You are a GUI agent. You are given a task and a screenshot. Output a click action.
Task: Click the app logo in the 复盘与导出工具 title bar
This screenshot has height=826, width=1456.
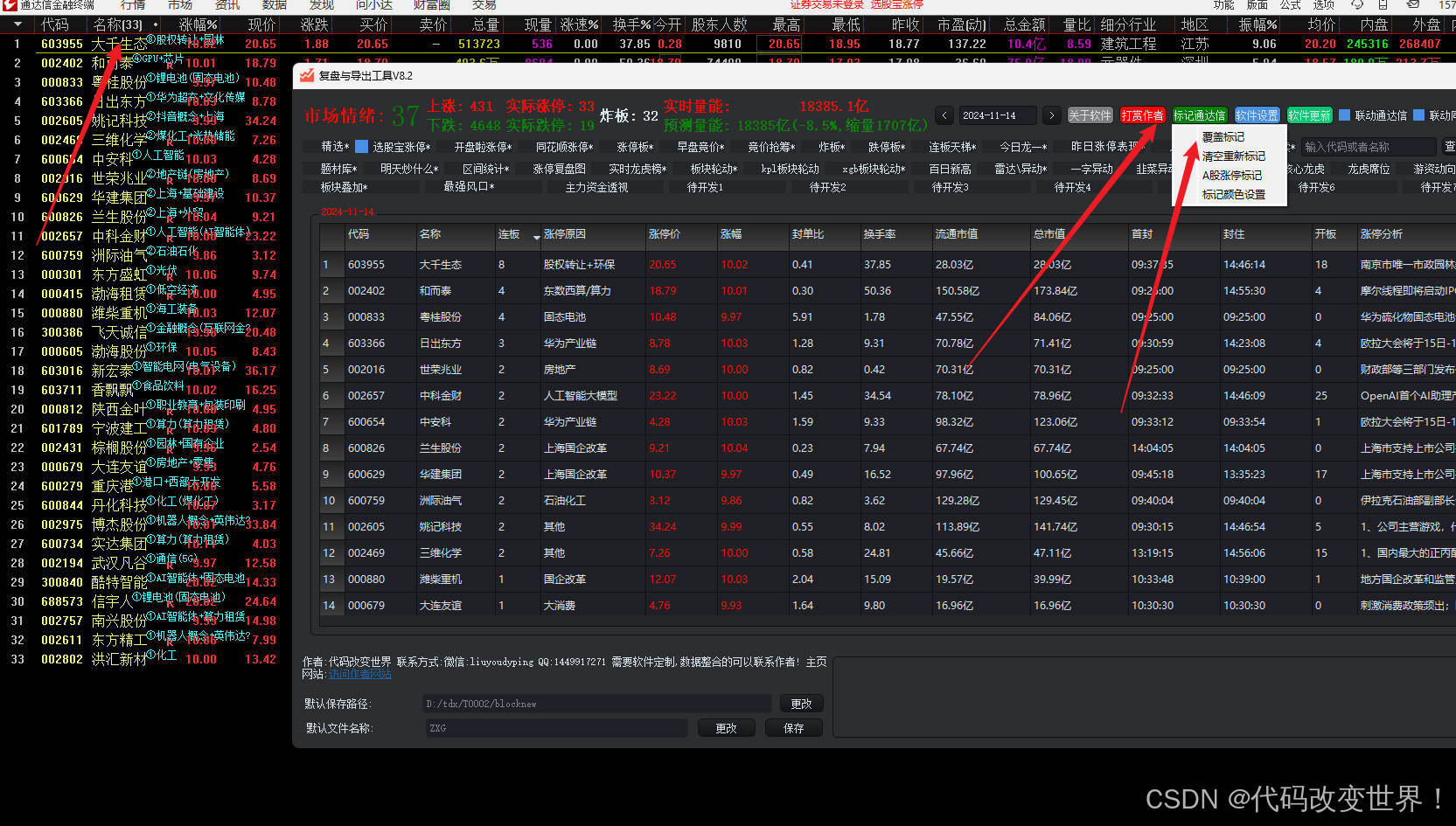point(307,76)
